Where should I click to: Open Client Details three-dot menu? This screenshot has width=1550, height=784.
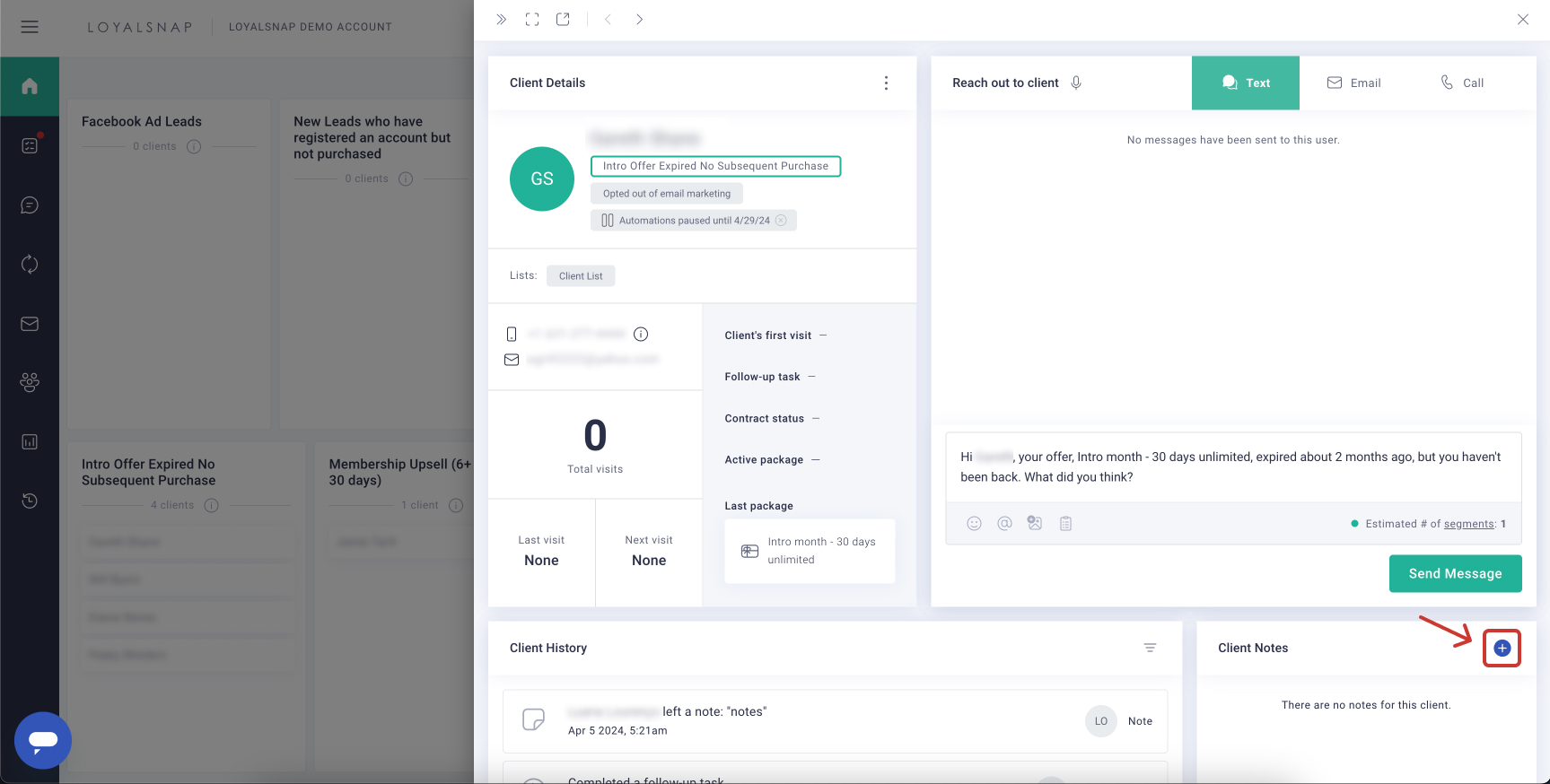pos(886,83)
